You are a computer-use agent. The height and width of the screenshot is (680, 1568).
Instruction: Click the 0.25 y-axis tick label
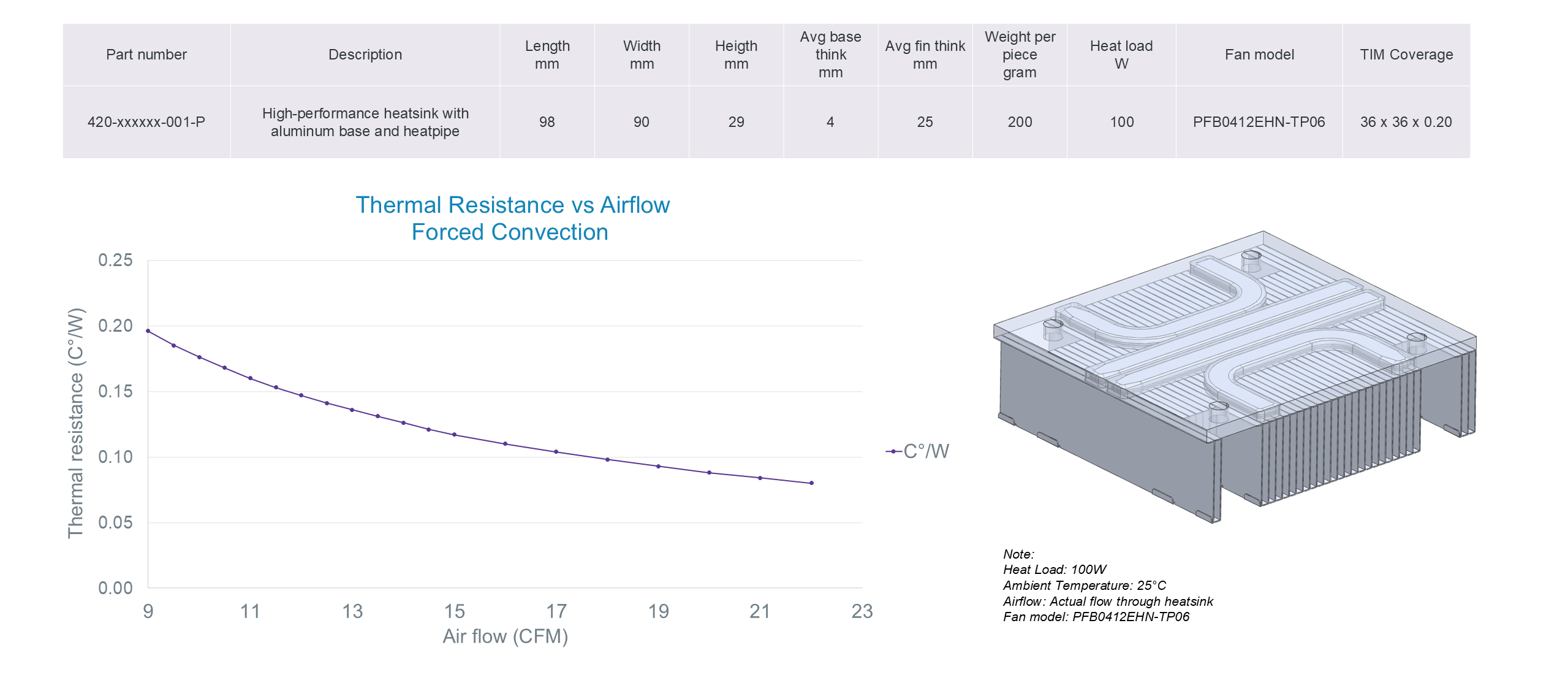[115, 260]
